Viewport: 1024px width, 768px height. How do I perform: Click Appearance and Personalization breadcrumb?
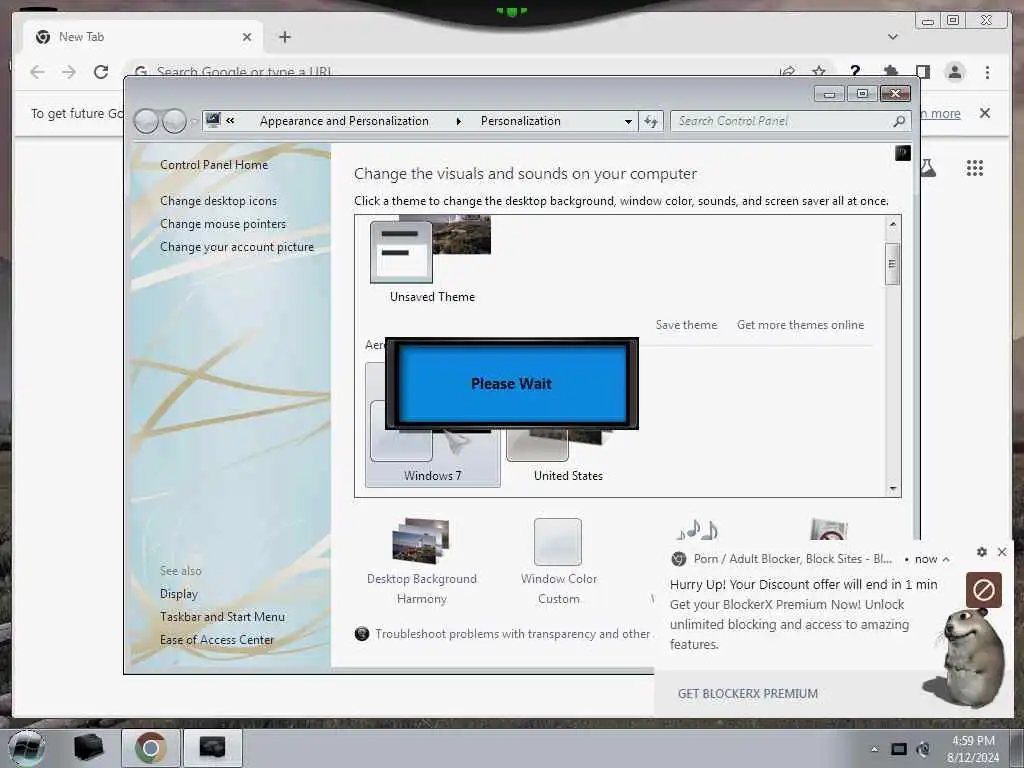[344, 121]
